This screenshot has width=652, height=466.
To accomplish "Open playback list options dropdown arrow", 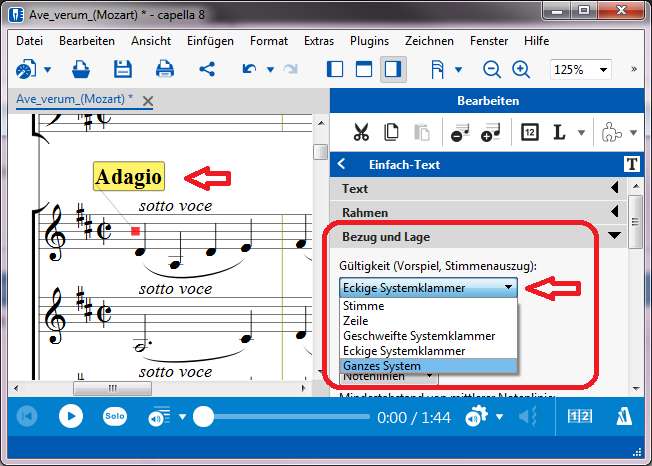I will tap(183, 417).
